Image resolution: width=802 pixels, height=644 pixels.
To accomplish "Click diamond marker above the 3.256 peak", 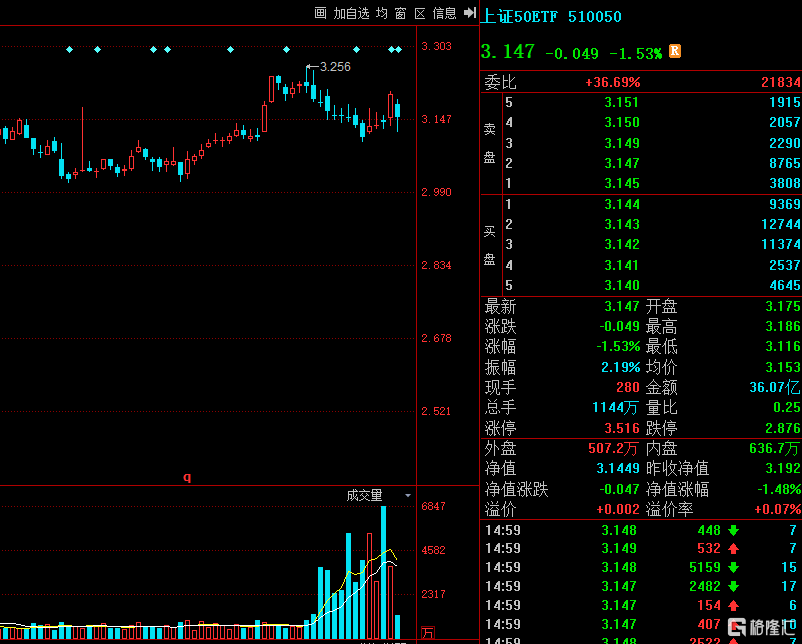I will (x=286, y=50).
